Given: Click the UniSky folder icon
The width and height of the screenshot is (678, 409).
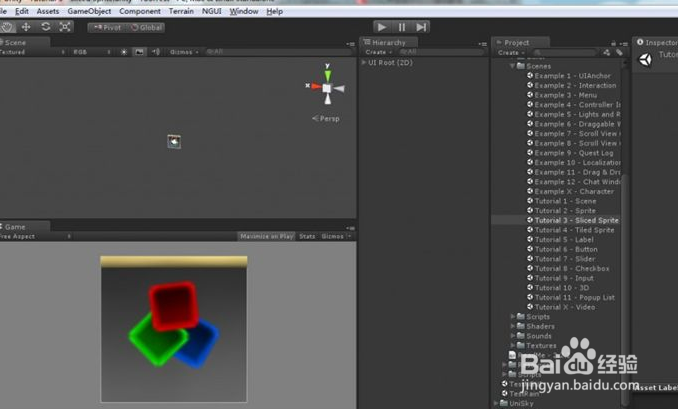Looking at the screenshot, I should [504, 403].
